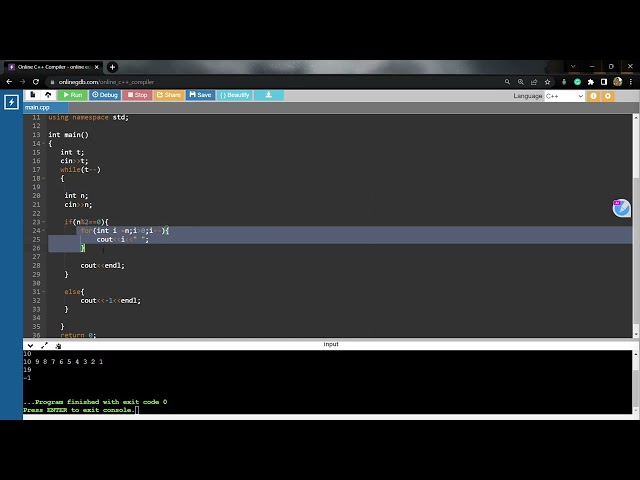
Task: Open the tab search chevron
Action: pos(573,67)
